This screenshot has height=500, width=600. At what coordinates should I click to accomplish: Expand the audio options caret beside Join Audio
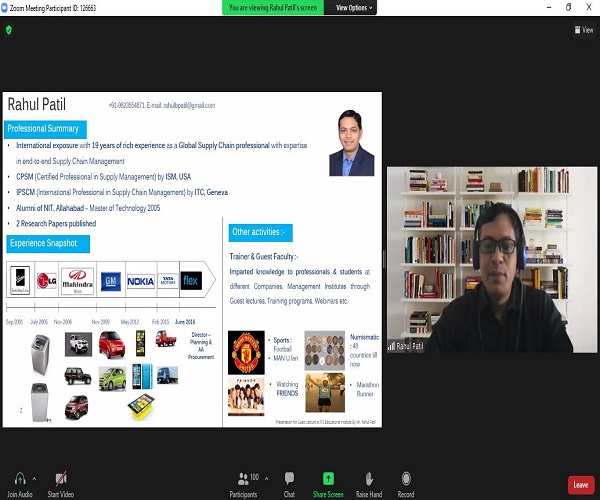coord(34,479)
